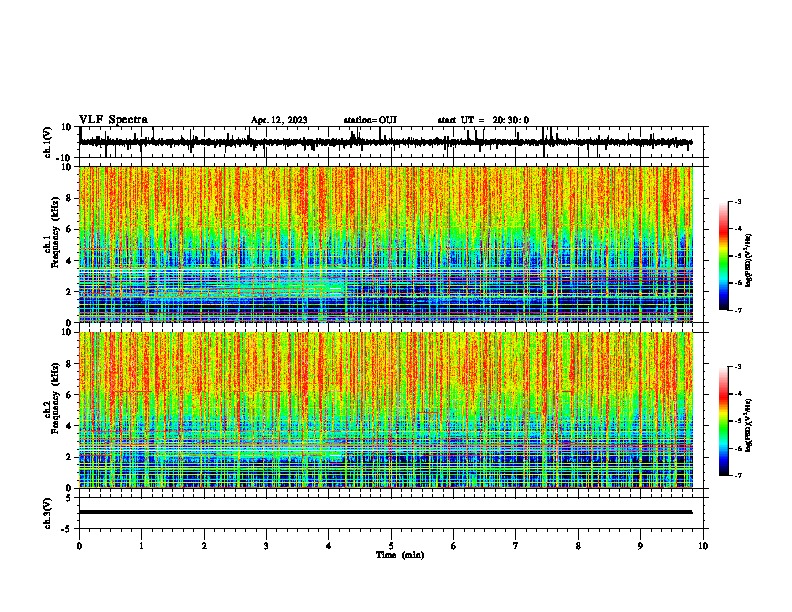The width and height of the screenshot is (792, 612).
Task: Click the "4" kHz tick of ch.2 spectrogram
Action: pyautogui.click(x=70, y=426)
